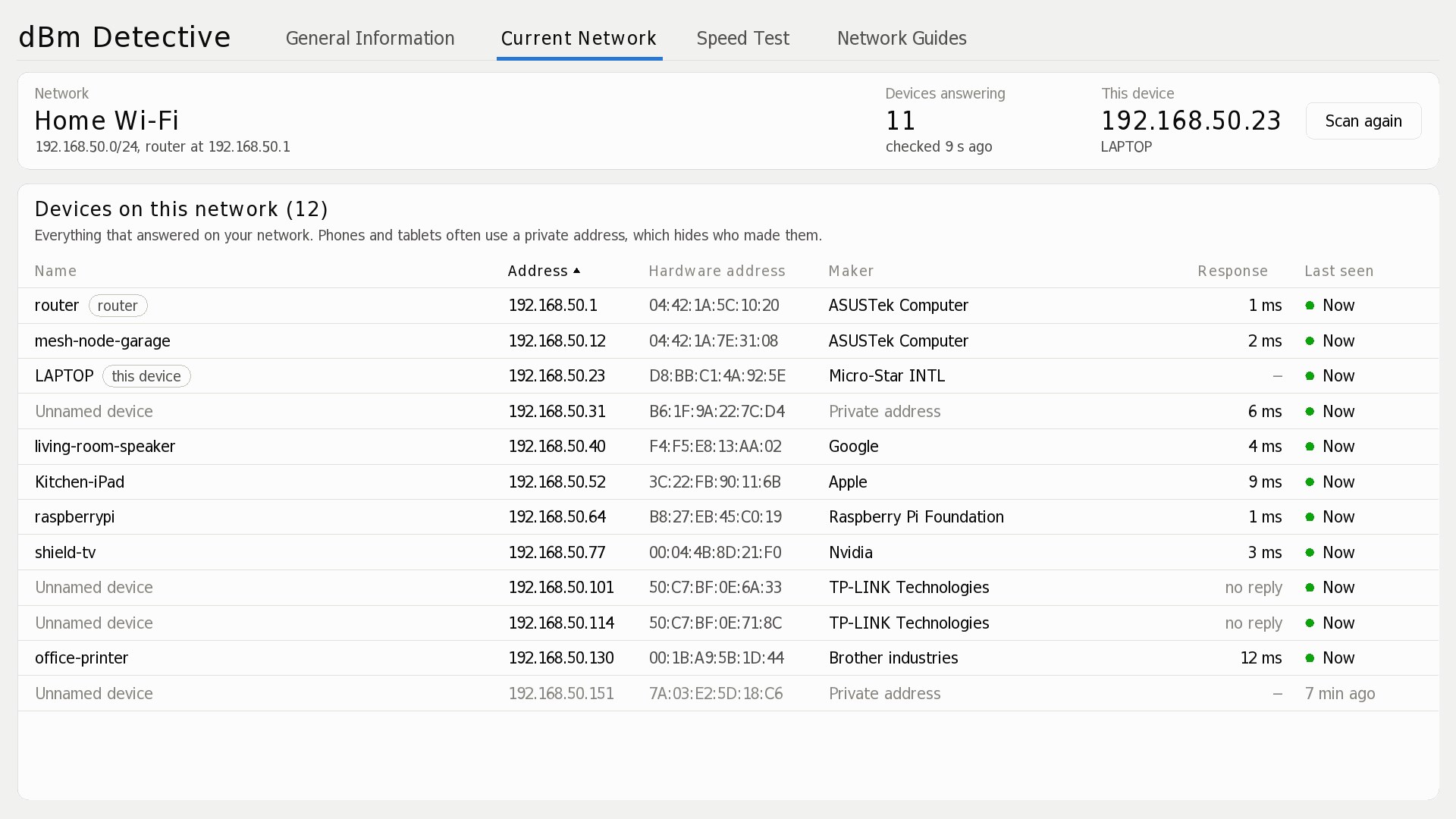
Task: Select the living-room-speaker device name
Action: [x=105, y=447]
